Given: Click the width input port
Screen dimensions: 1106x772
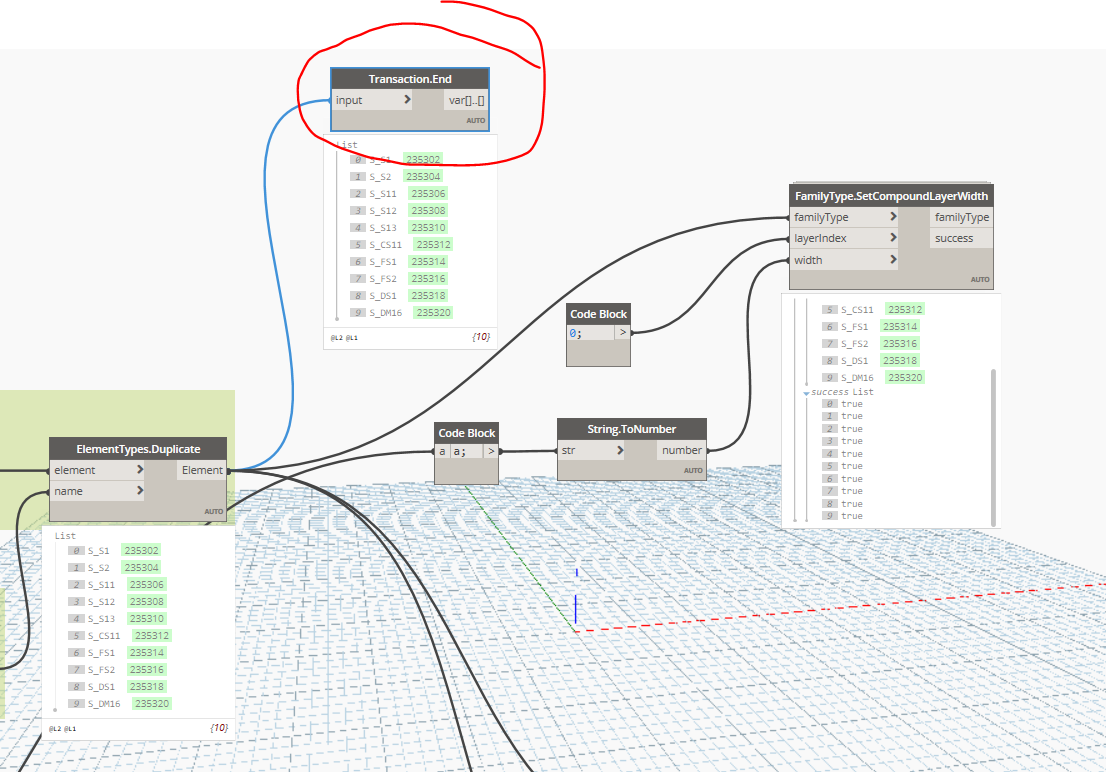Looking at the screenshot, I should pyautogui.click(x=843, y=260).
